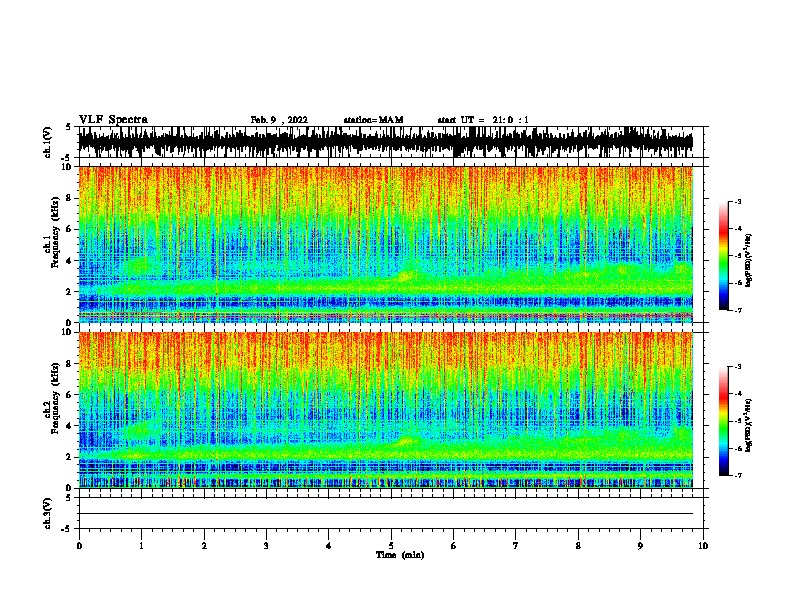The width and height of the screenshot is (792, 612).
Task: Click the ch.1 spectrogram image
Action: point(385,244)
